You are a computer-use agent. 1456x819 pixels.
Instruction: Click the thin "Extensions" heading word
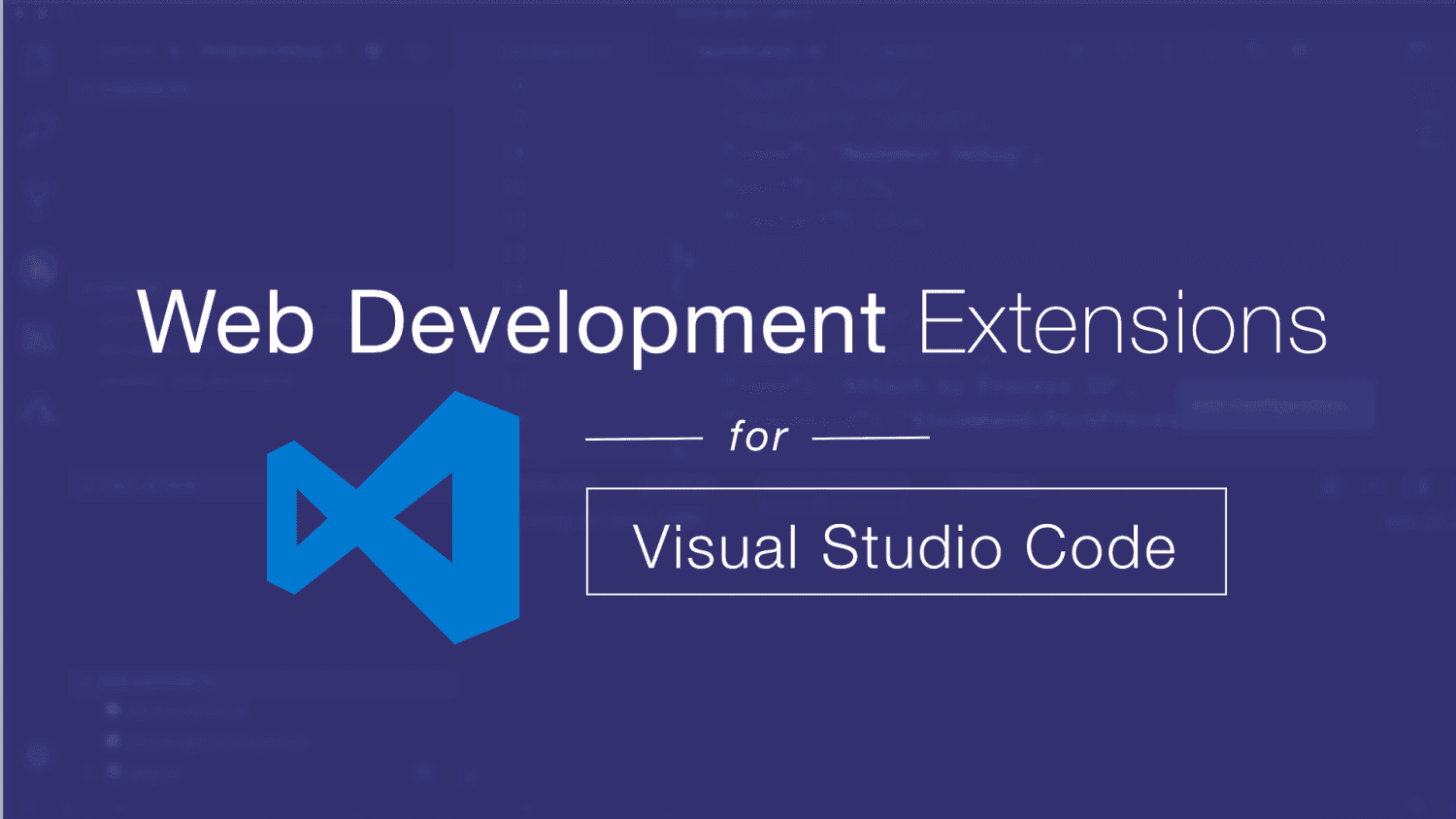(1122, 322)
